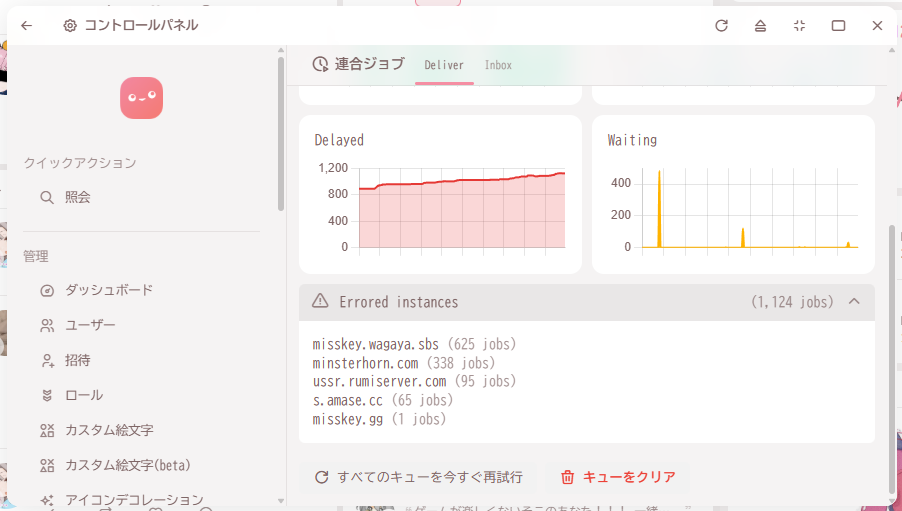Click the pink Misskey instance avatar icon
Image resolution: width=902 pixels, height=511 pixels.
pos(141,98)
